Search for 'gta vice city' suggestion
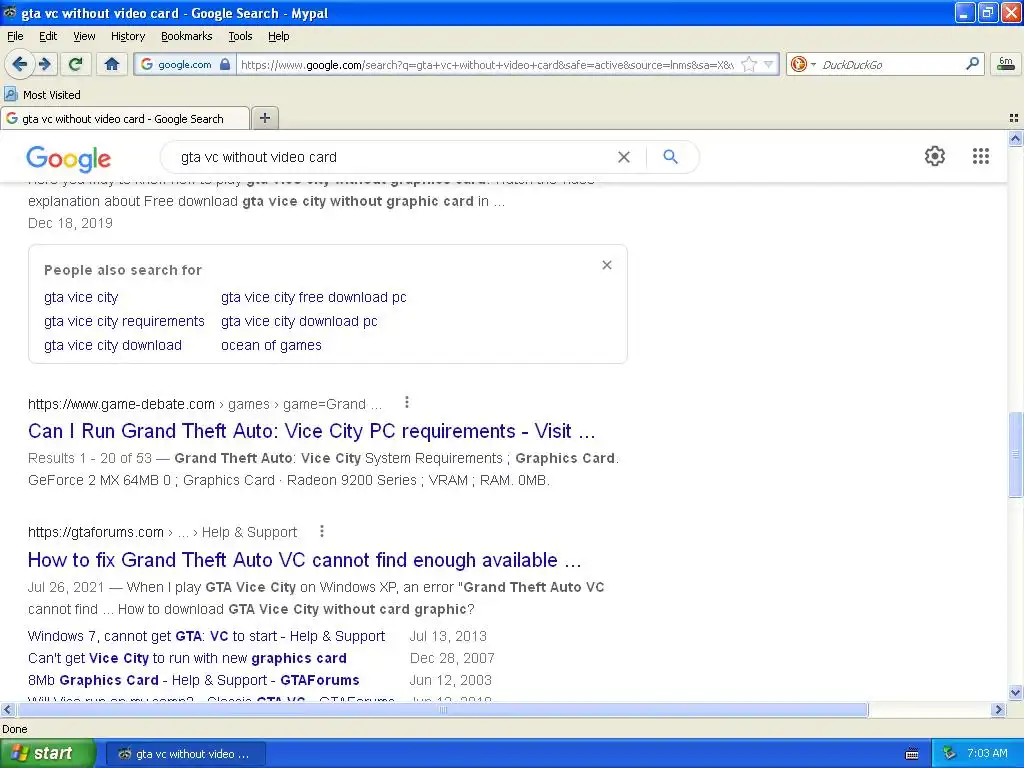The height and width of the screenshot is (768, 1024). [x=81, y=297]
